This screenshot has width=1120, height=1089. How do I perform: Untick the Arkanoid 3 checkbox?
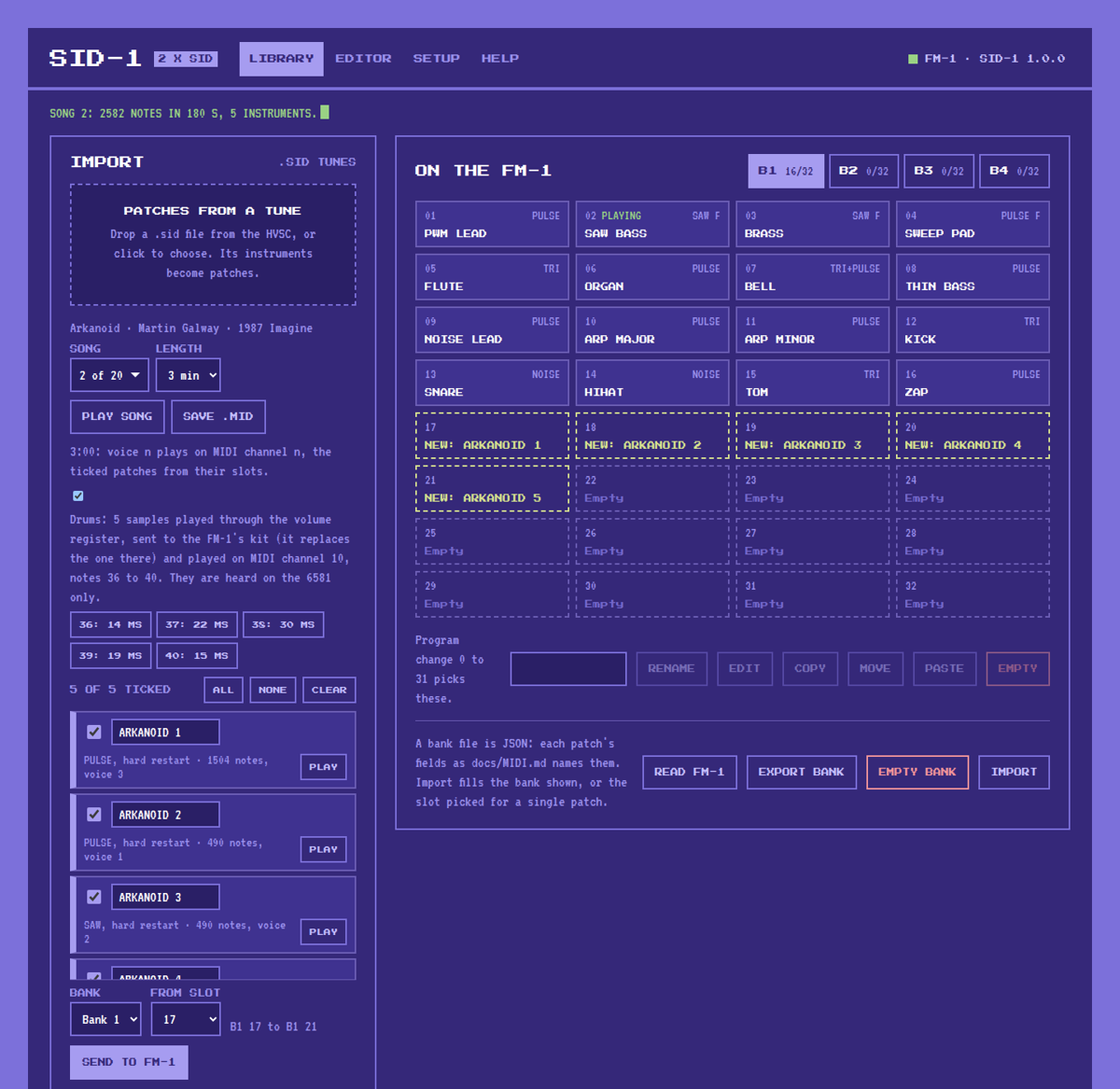coord(93,897)
